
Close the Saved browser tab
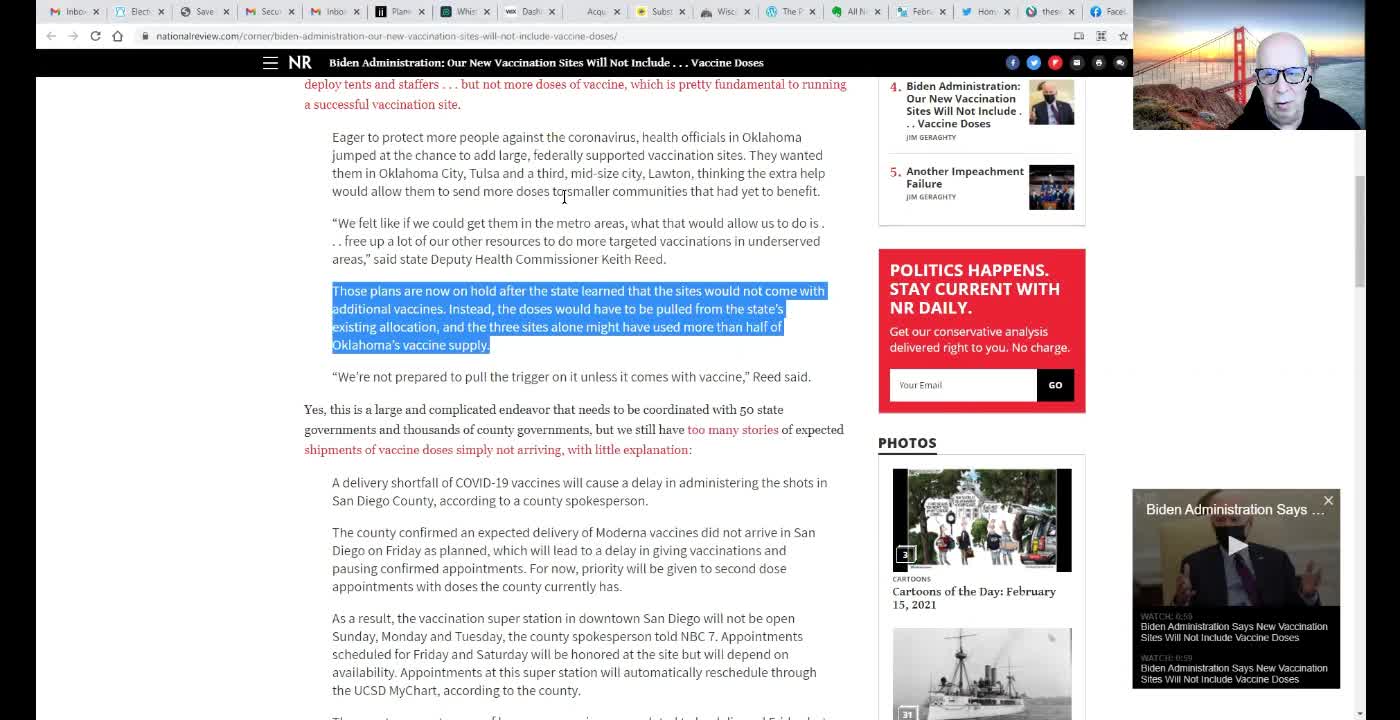226,12
